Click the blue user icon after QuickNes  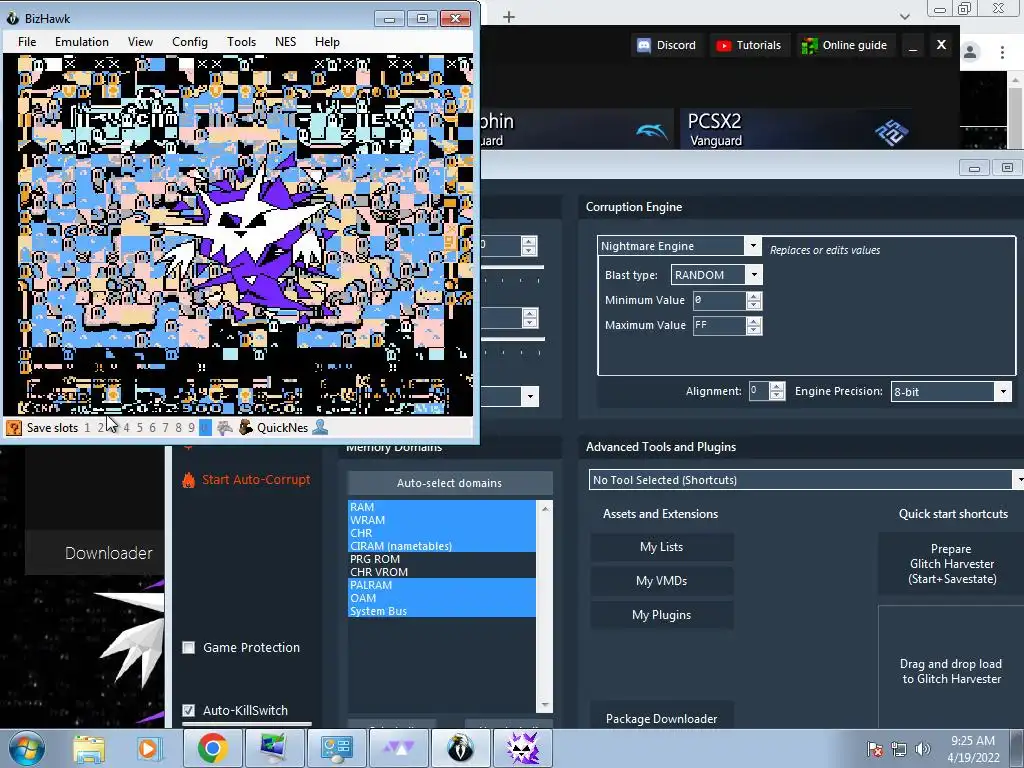[320, 428]
